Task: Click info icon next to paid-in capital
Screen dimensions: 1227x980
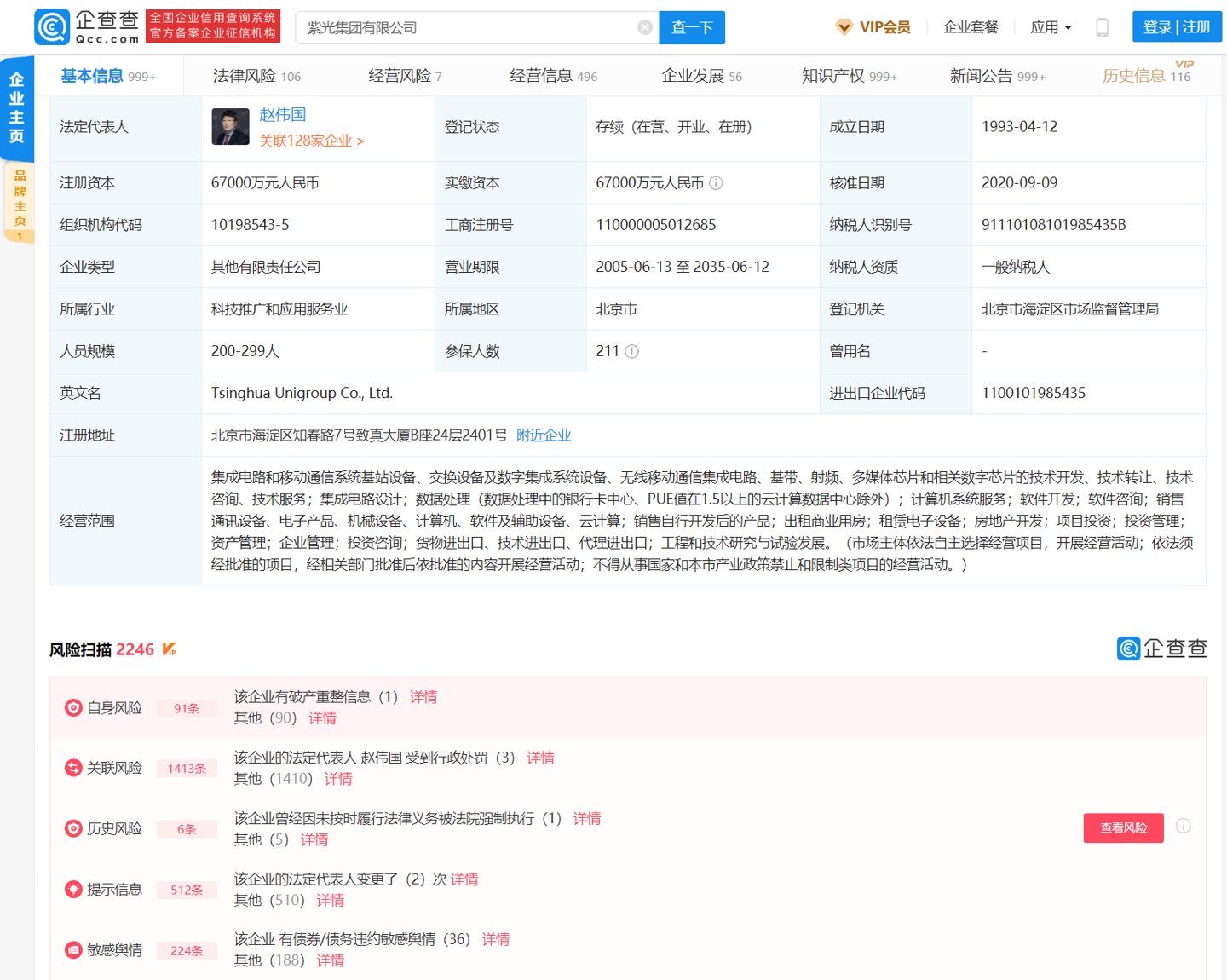Action: coord(717,183)
